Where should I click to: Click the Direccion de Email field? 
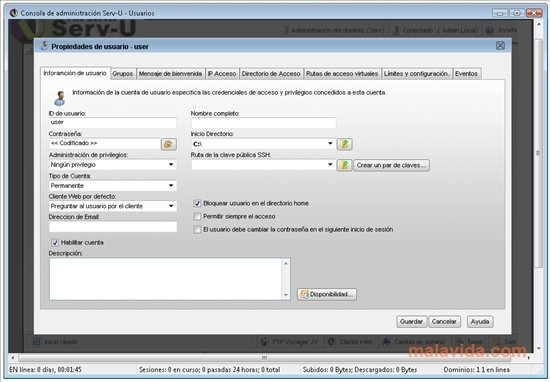(x=113, y=227)
